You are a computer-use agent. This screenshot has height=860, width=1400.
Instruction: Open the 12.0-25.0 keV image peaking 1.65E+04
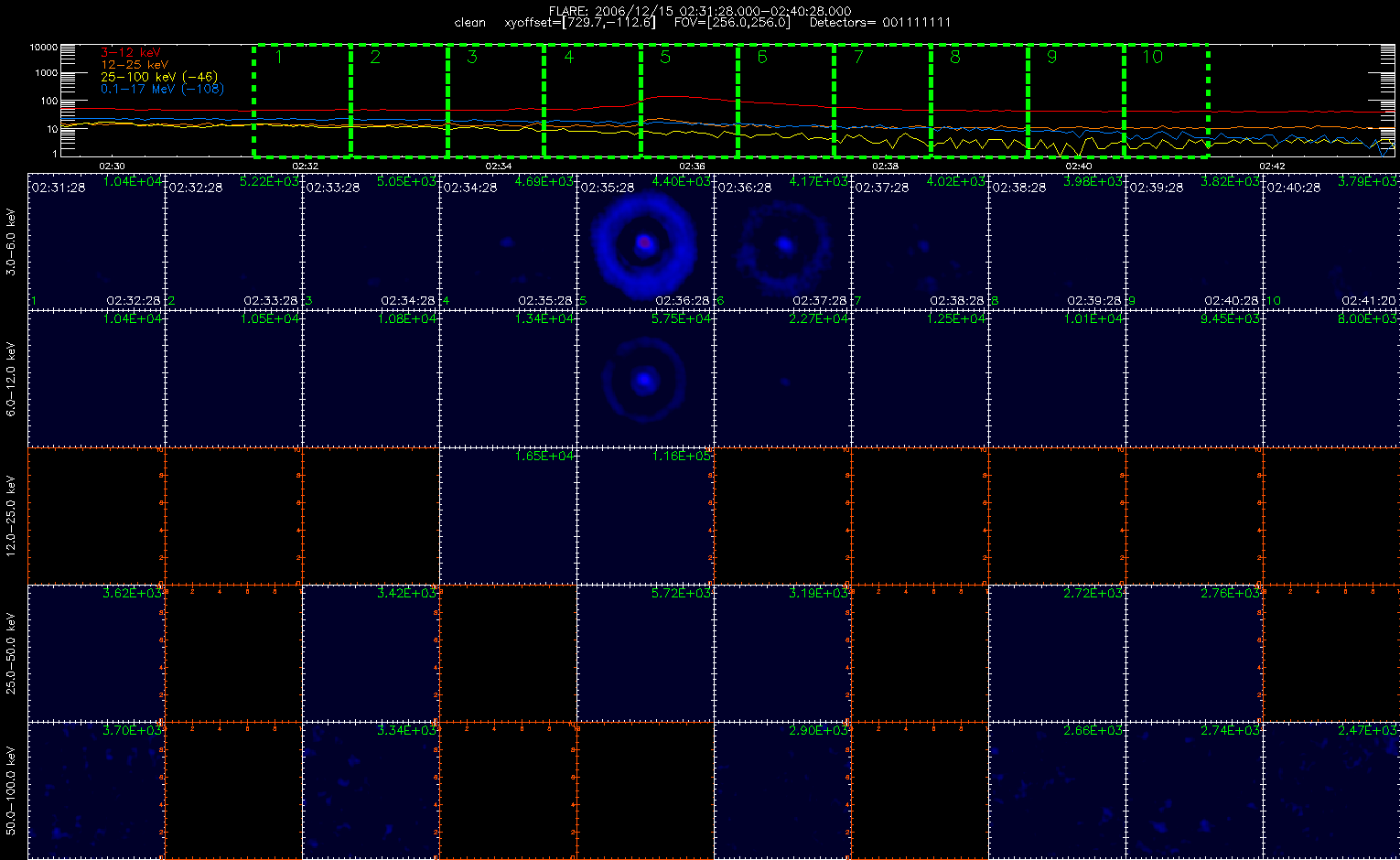(x=508, y=516)
